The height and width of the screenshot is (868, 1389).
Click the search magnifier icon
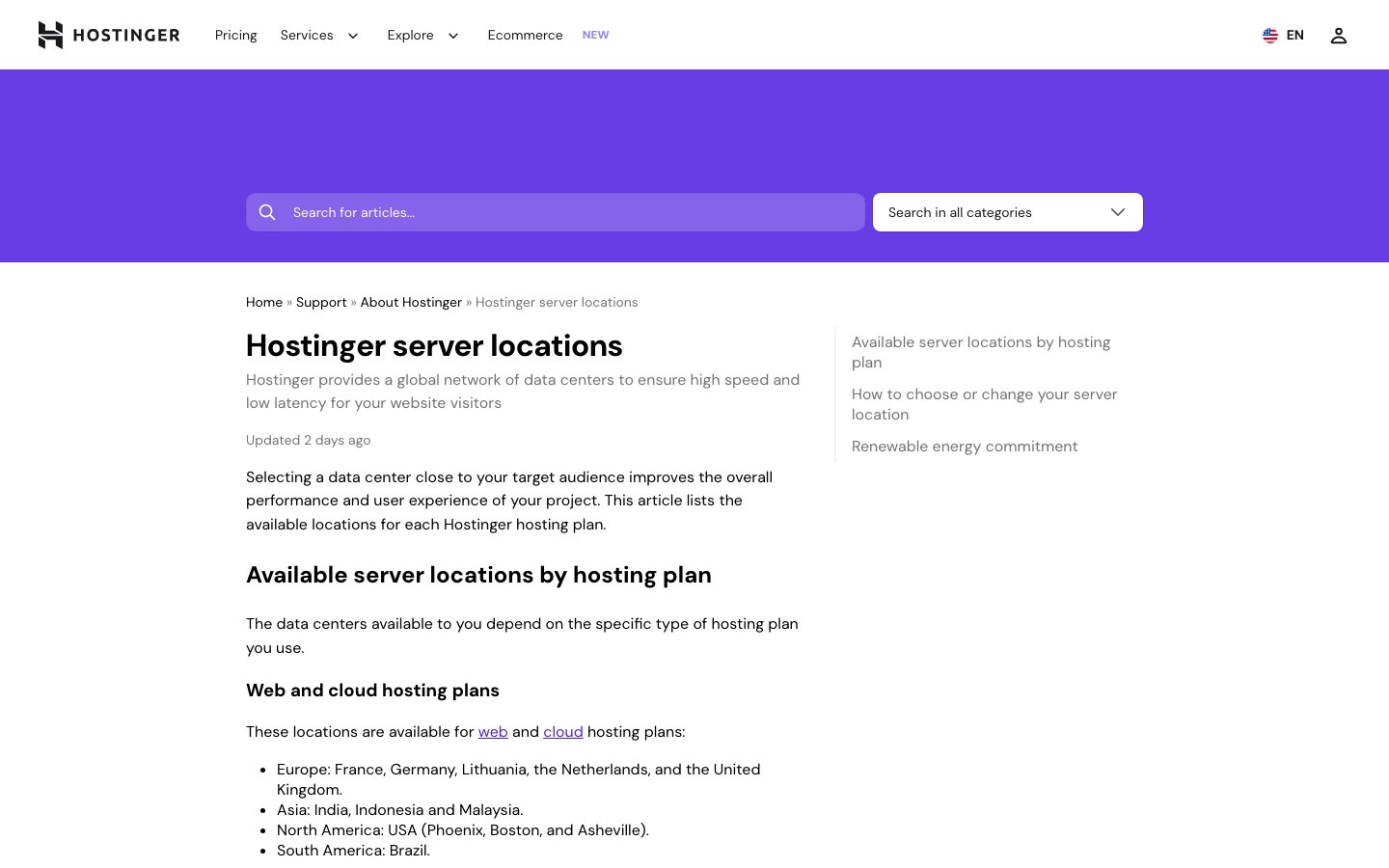point(267,212)
